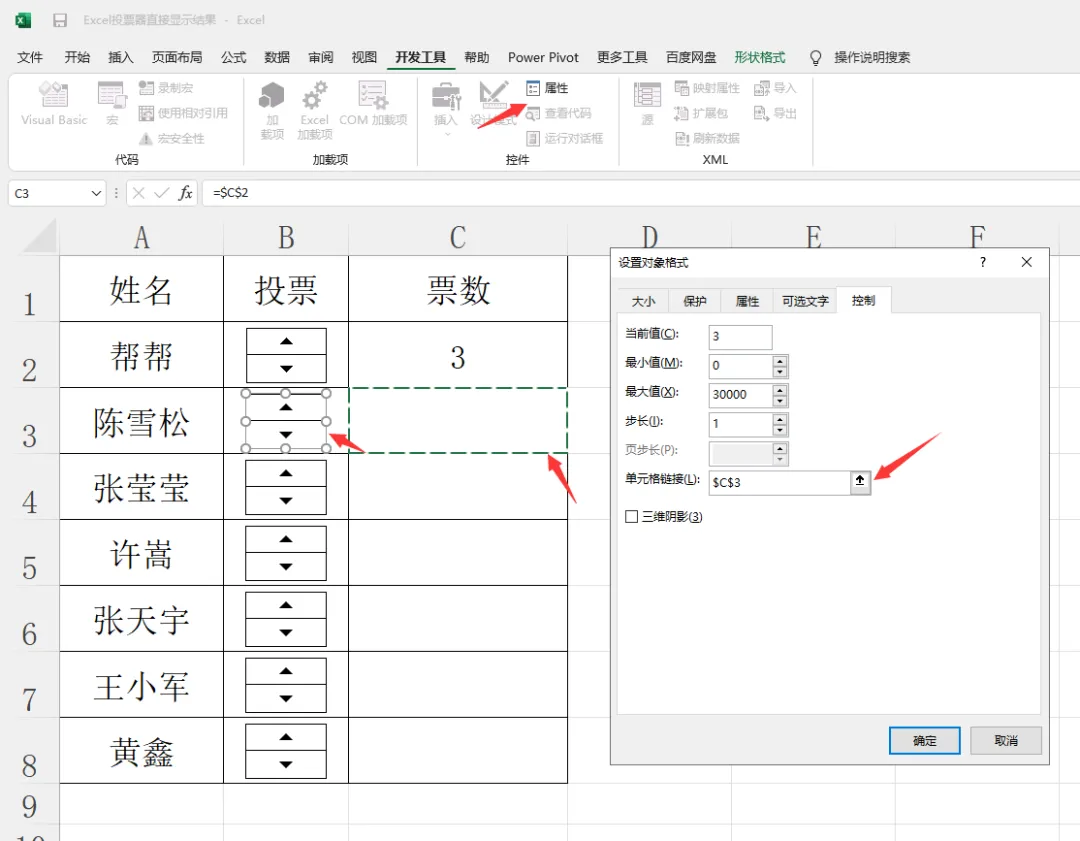Click the Excel app icon
The width and height of the screenshot is (1080, 841).
(23, 20)
